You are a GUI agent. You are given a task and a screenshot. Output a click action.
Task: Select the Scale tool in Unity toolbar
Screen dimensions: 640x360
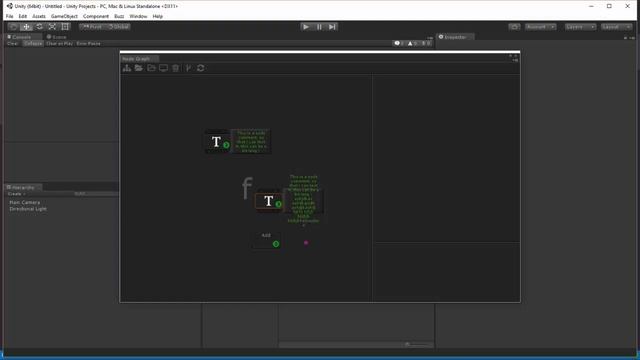[x=52, y=27]
